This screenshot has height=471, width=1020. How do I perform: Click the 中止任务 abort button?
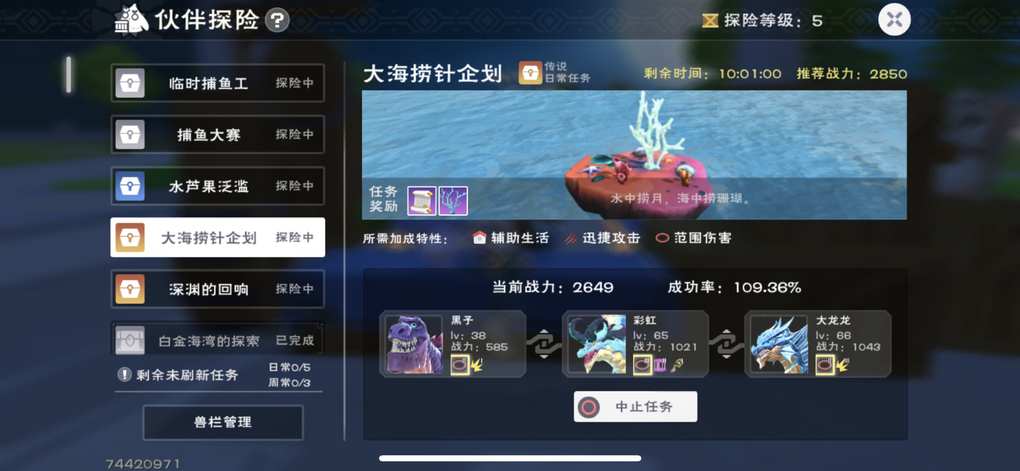point(636,407)
